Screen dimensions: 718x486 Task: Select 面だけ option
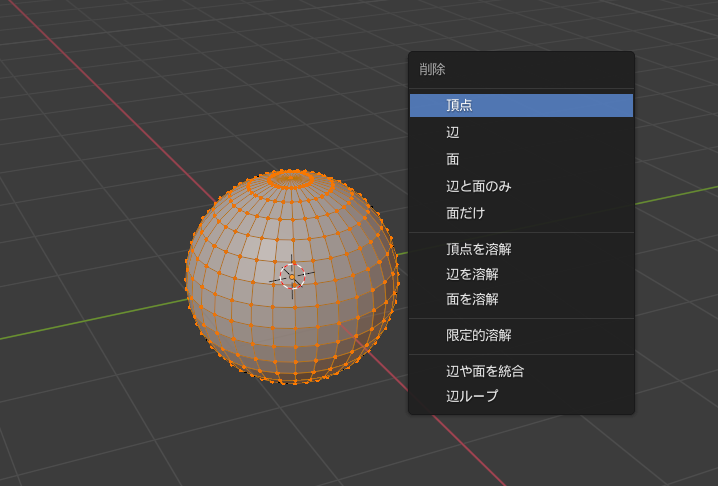521,213
